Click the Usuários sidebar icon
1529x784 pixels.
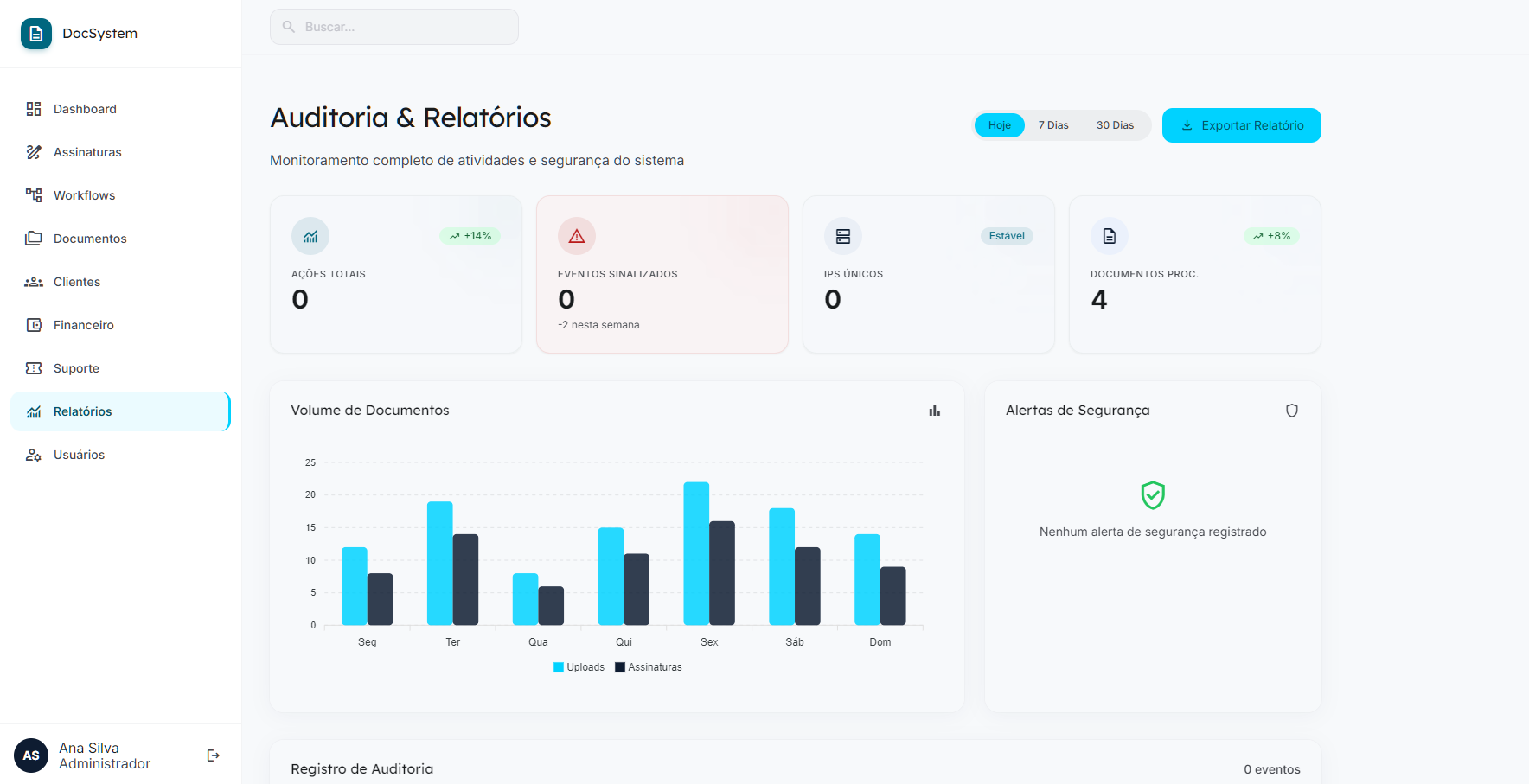pos(34,455)
